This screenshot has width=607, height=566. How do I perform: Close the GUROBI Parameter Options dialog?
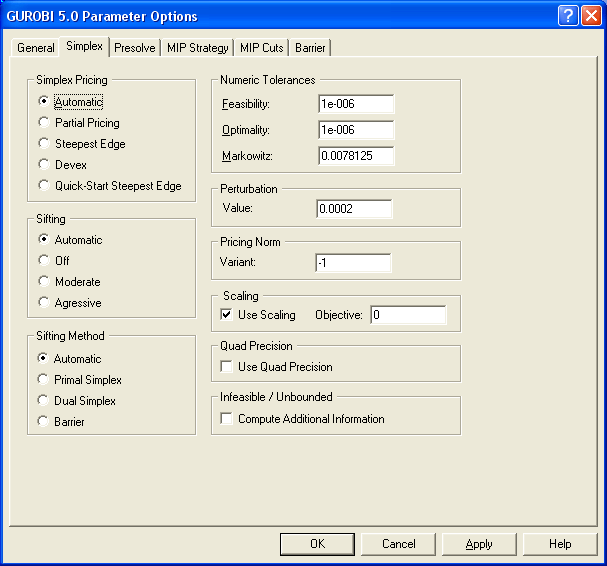(x=592, y=15)
